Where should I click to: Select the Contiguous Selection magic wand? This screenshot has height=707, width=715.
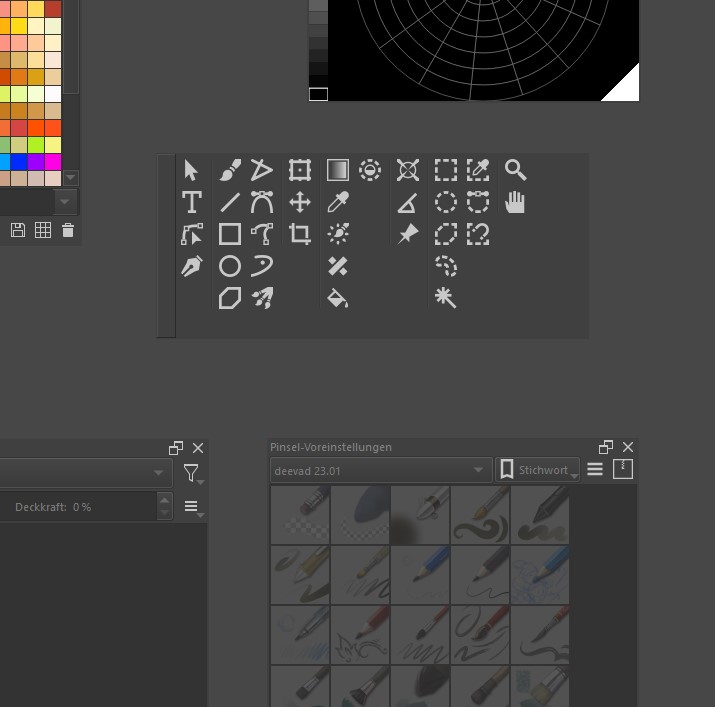(446, 298)
